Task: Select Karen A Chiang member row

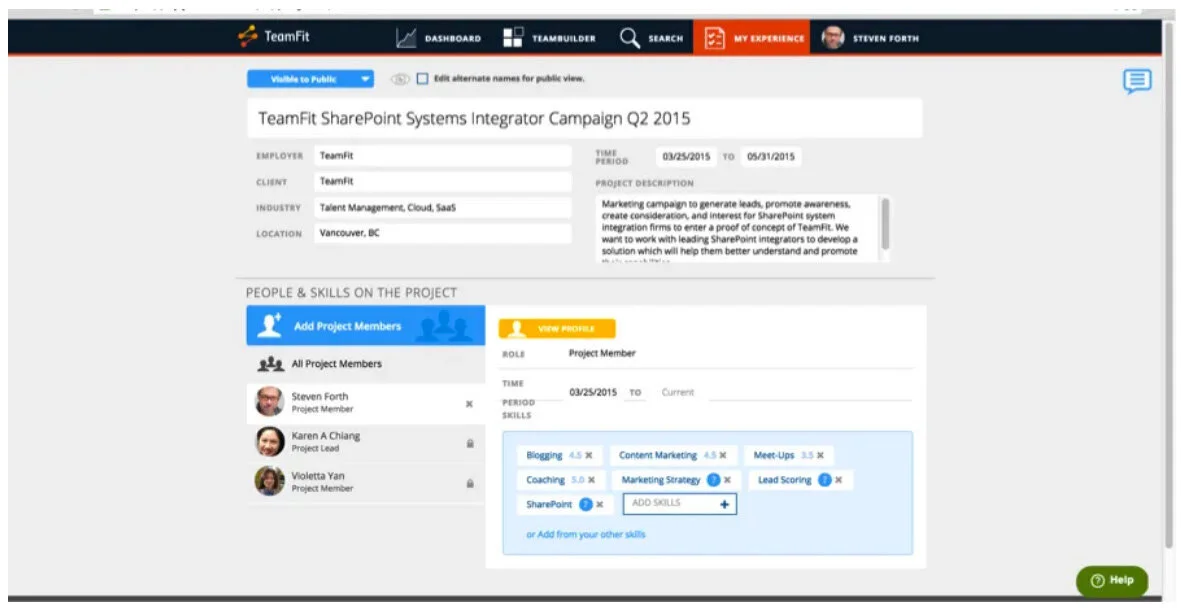Action: point(365,442)
